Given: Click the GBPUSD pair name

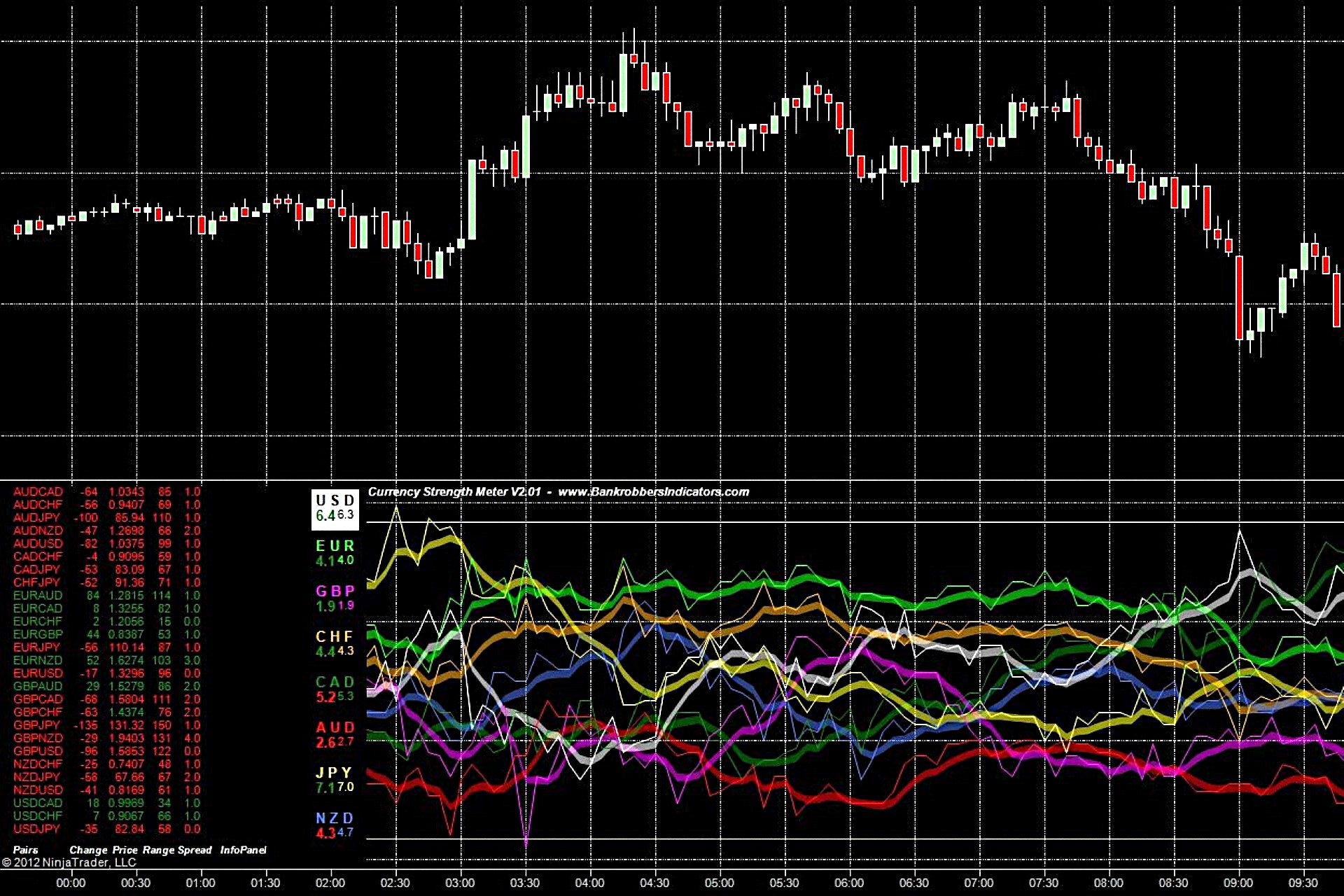Looking at the screenshot, I should pyautogui.click(x=38, y=751).
